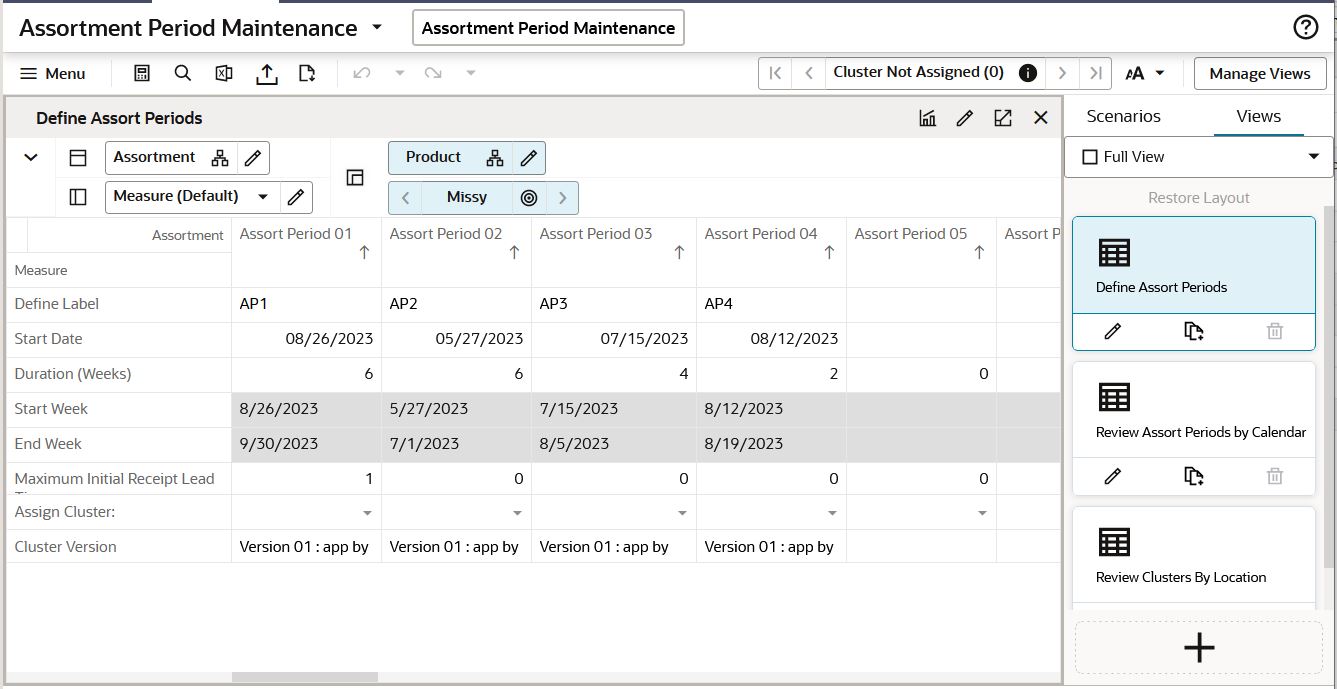Image resolution: width=1337 pixels, height=689 pixels.
Task: Collapse the dimension header chevron
Action: tap(31, 157)
